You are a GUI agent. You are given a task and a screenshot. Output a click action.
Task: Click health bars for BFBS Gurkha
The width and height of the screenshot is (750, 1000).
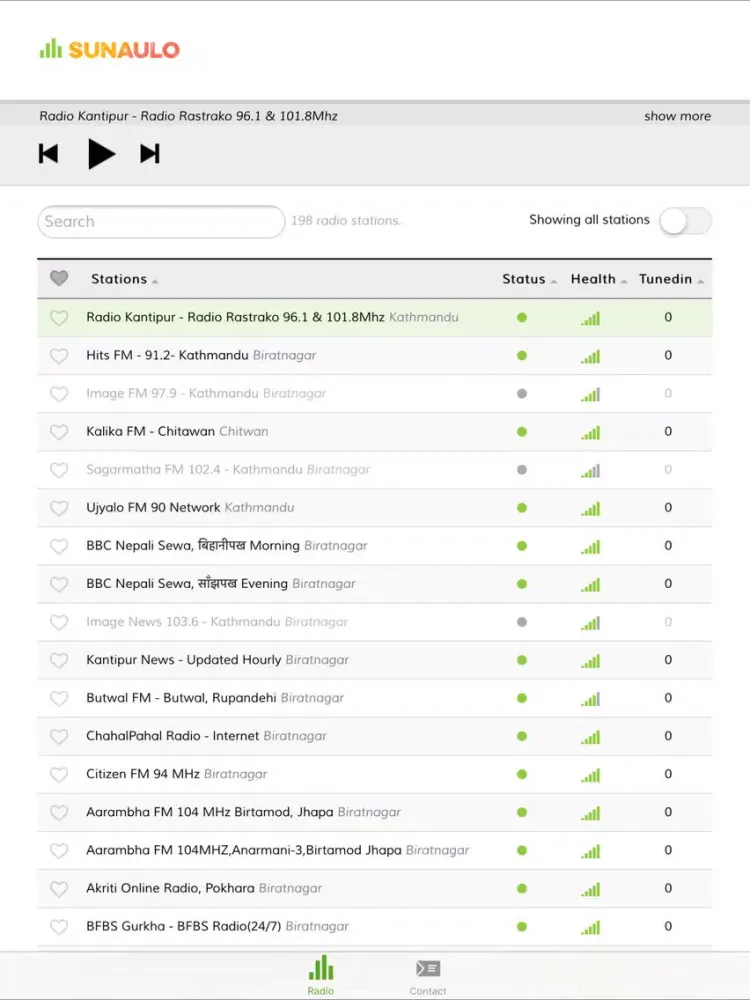point(591,927)
